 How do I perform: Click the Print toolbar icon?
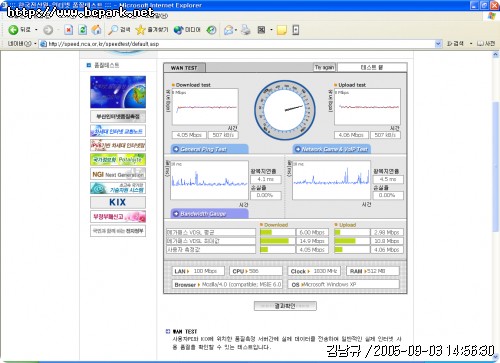coord(246,30)
